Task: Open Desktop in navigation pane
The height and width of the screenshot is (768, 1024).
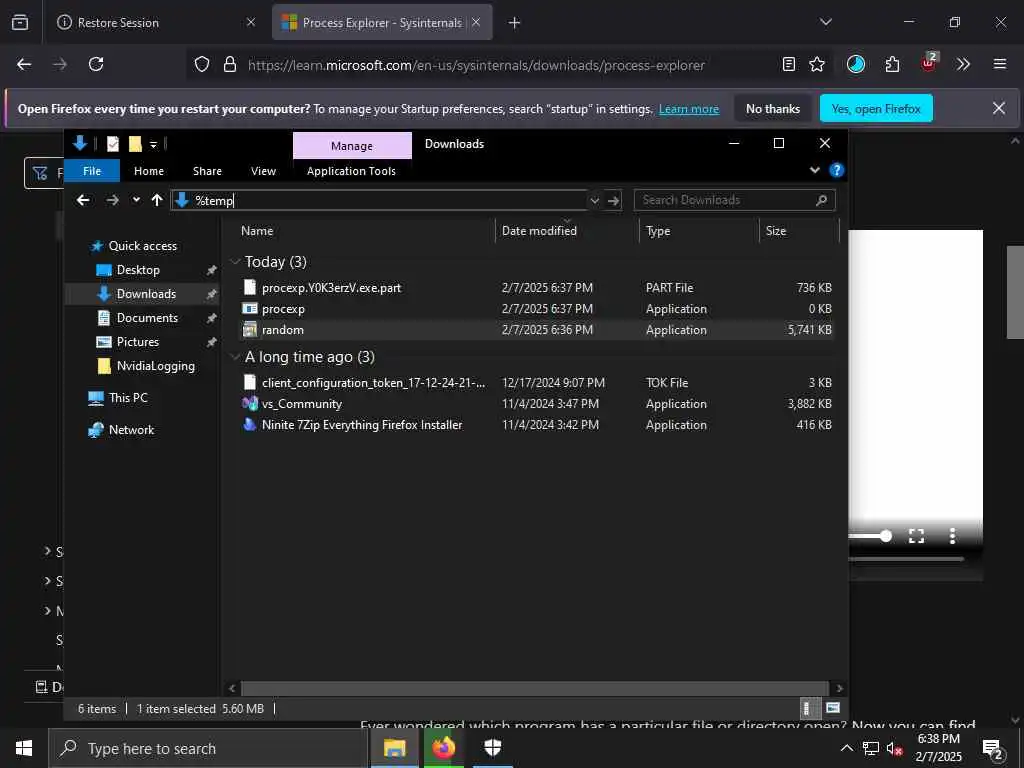Action: pos(137,270)
